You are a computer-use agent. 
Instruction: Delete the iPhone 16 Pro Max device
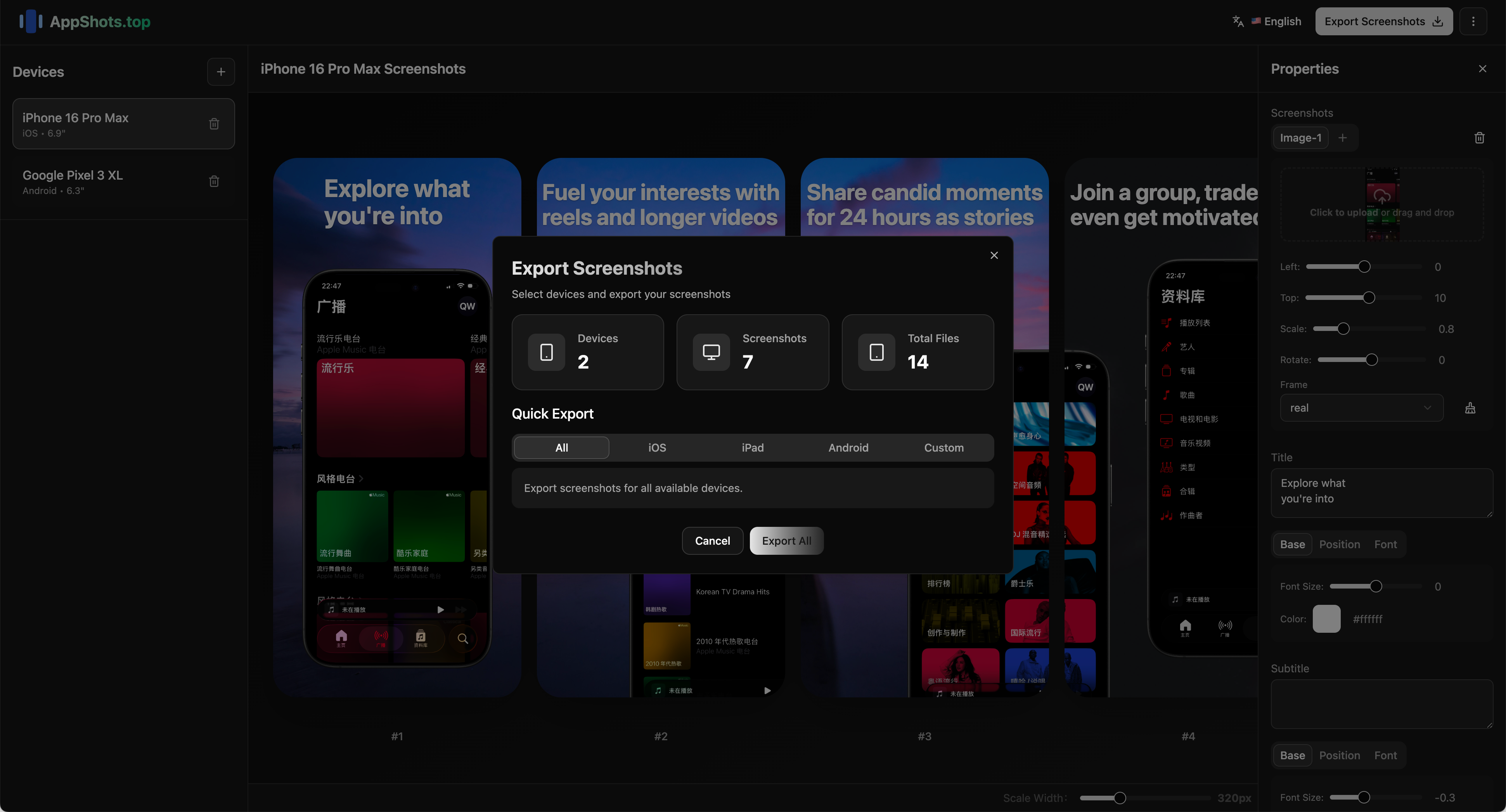click(214, 124)
